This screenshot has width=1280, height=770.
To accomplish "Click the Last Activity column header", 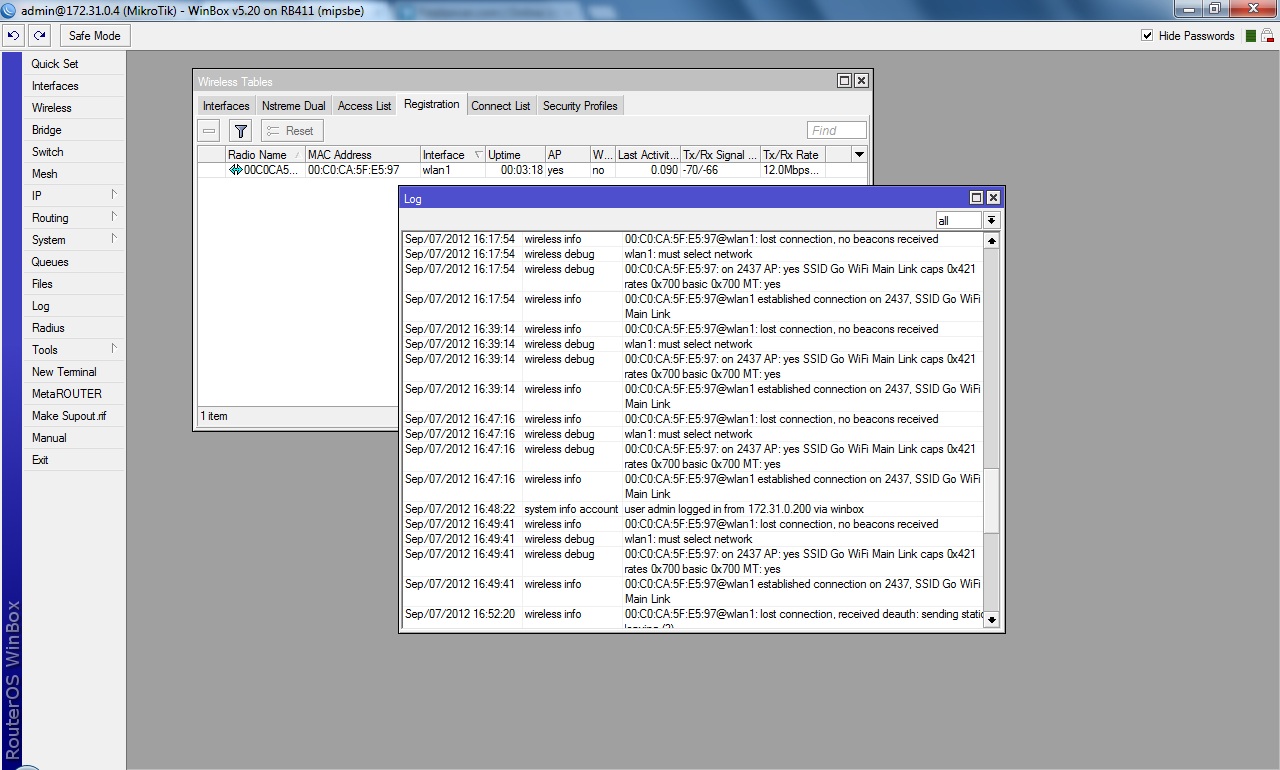I will click(x=647, y=155).
